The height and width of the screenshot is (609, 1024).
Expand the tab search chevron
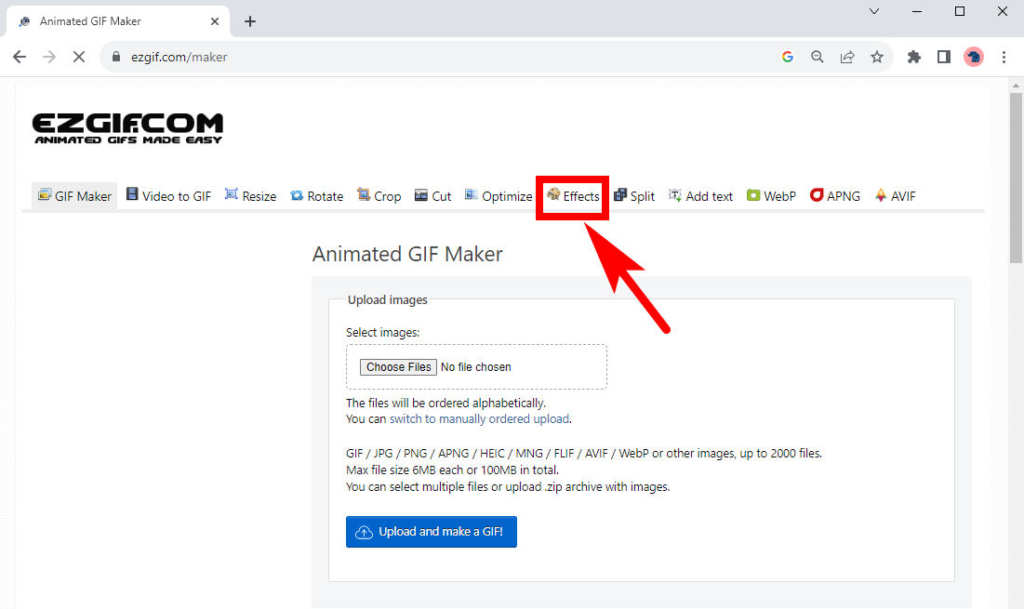pyautogui.click(x=874, y=12)
